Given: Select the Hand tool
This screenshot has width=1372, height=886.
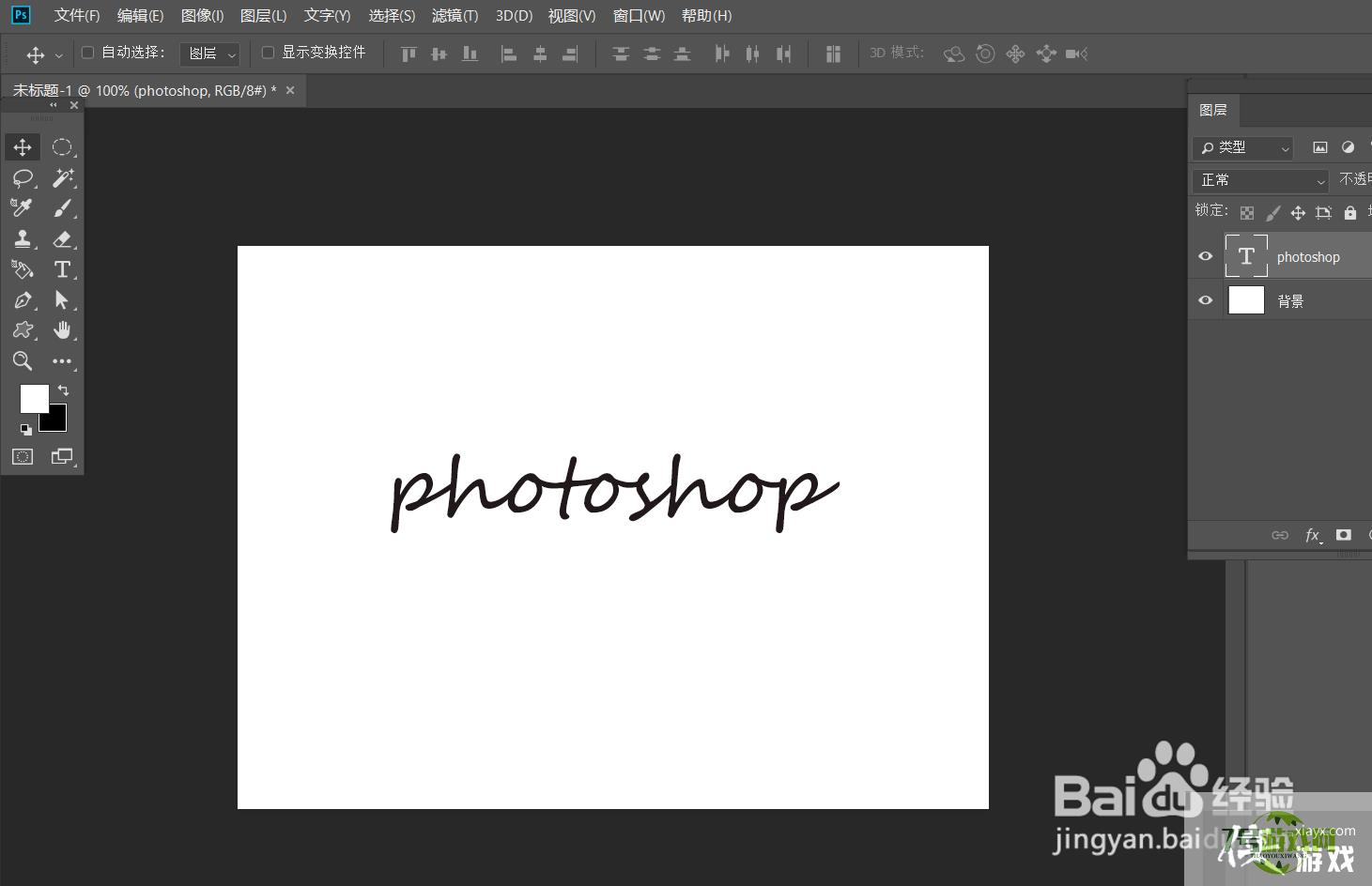Looking at the screenshot, I should [x=62, y=330].
